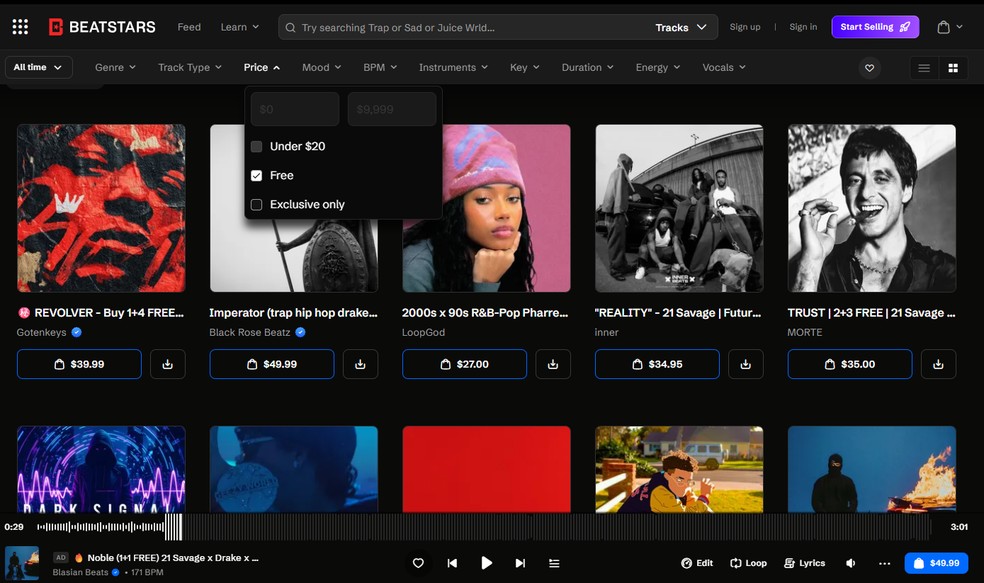Uncheck the Free price filter
This screenshot has height=583, width=984.
(257, 175)
